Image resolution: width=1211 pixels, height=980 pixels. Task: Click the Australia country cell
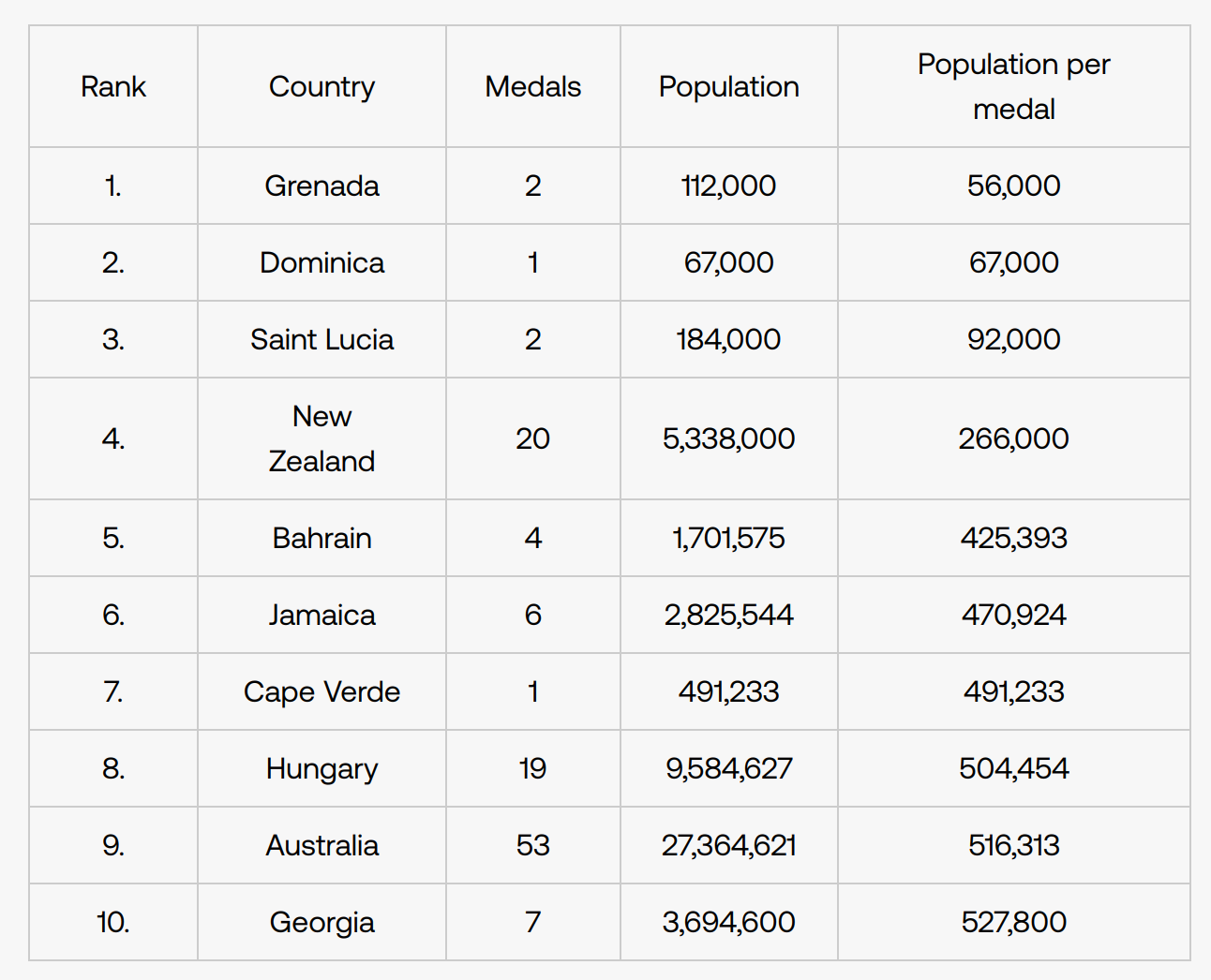[321, 845]
